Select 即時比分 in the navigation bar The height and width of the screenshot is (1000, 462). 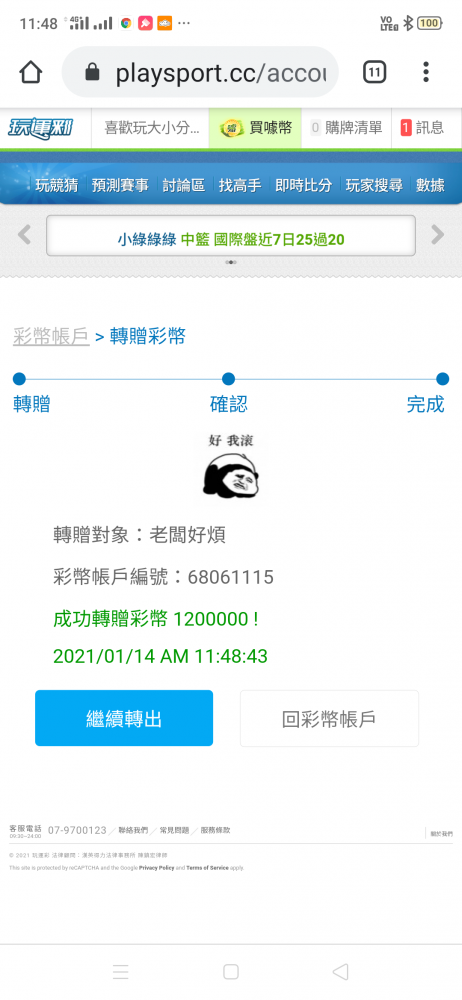coord(303,186)
